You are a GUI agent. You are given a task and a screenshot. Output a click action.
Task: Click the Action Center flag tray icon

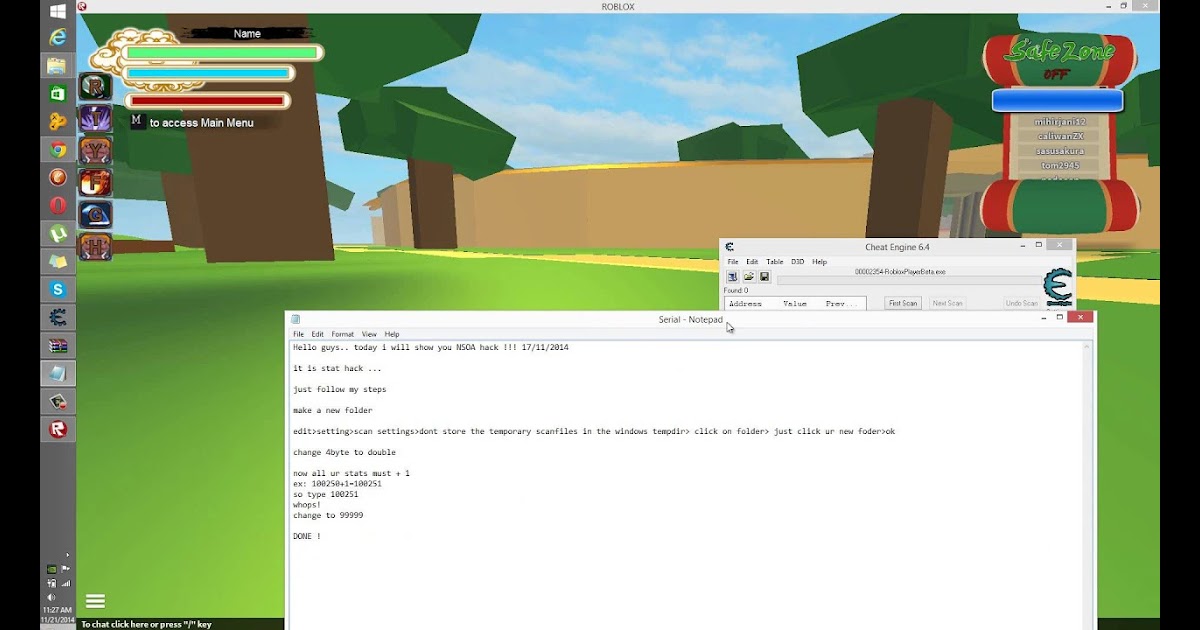point(66,569)
